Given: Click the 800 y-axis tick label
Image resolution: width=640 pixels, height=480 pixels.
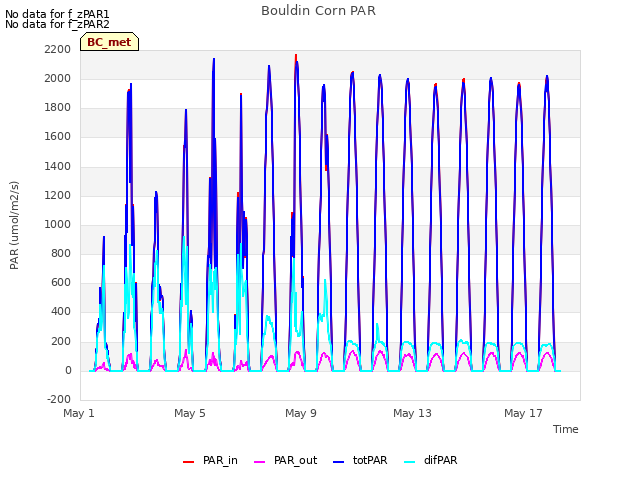Looking at the screenshot, I should point(61,253).
